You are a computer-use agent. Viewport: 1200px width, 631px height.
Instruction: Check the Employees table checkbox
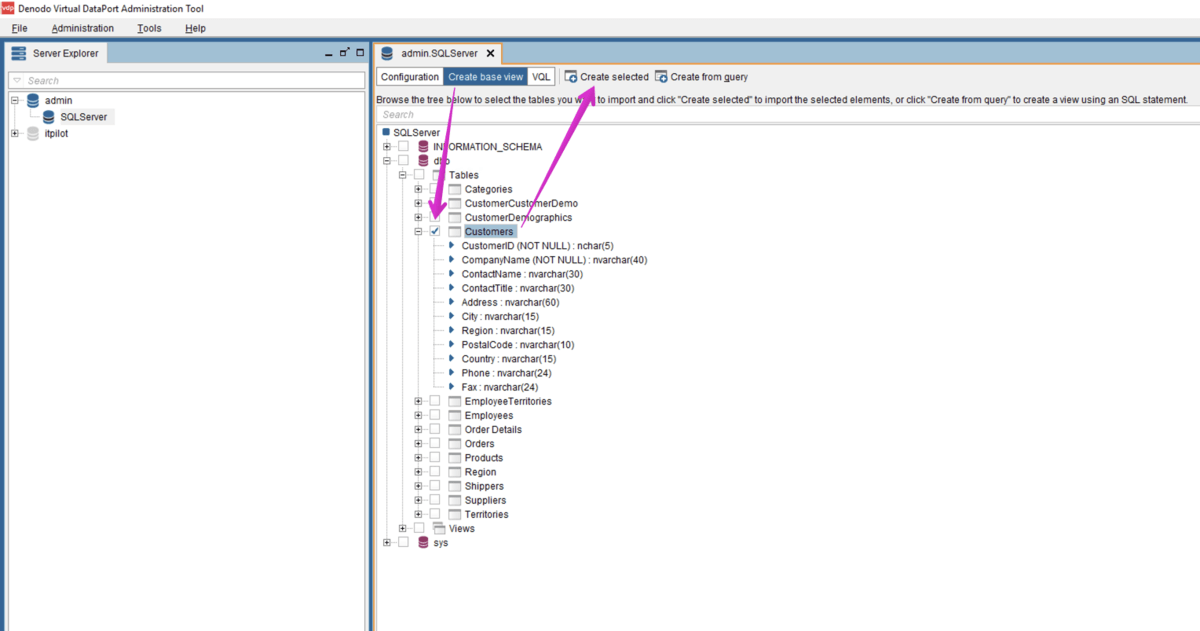(435, 415)
